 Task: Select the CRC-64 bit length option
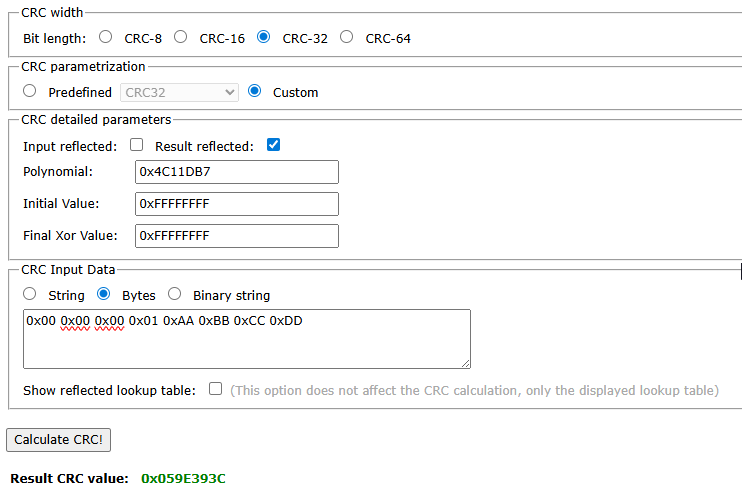point(347,38)
